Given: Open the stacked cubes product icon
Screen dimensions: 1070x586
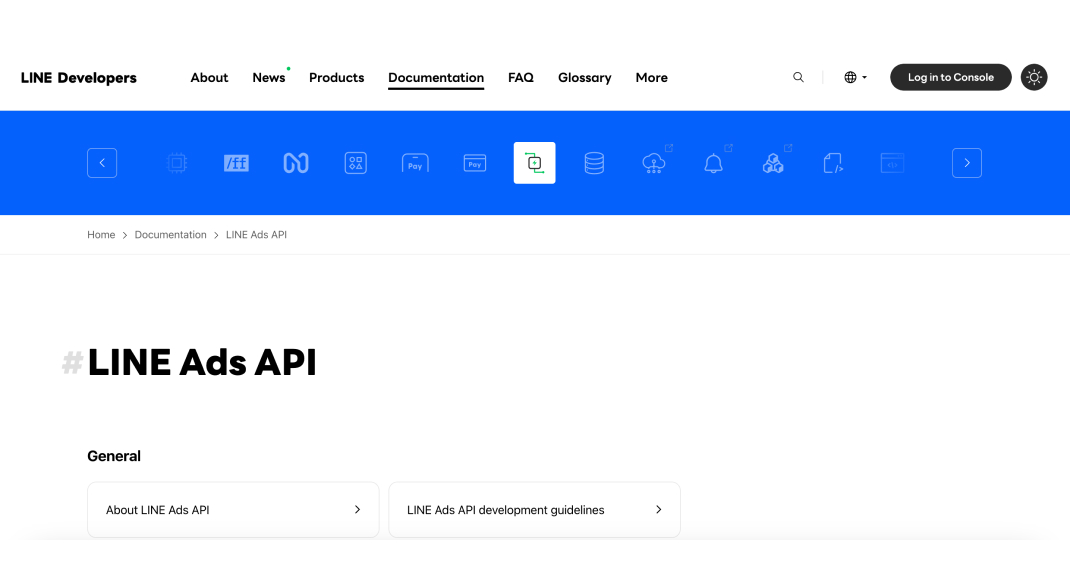Looking at the screenshot, I should click(x=773, y=163).
